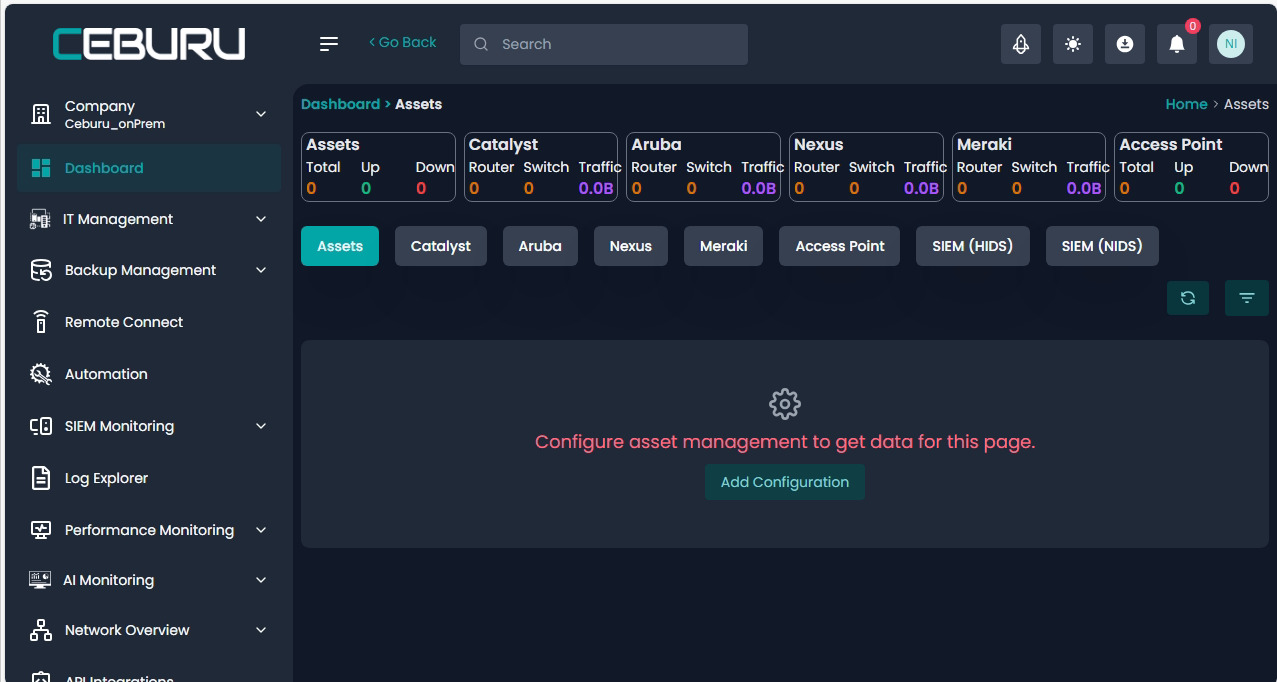Focus the Search input field
Viewport: 1277px width, 682px height.
coord(604,44)
